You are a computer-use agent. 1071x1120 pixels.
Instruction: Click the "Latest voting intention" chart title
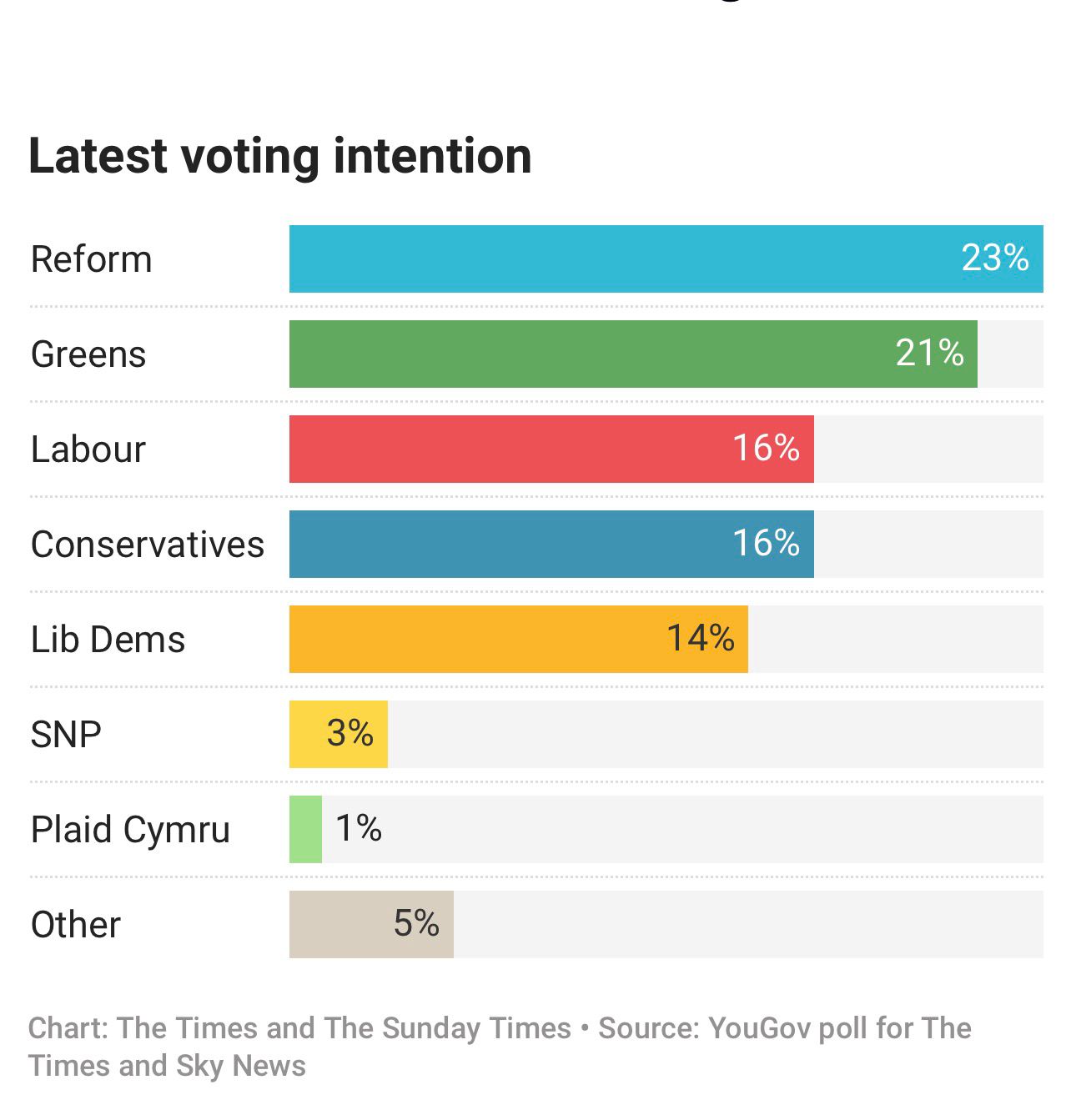pyautogui.click(x=280, y=156)
